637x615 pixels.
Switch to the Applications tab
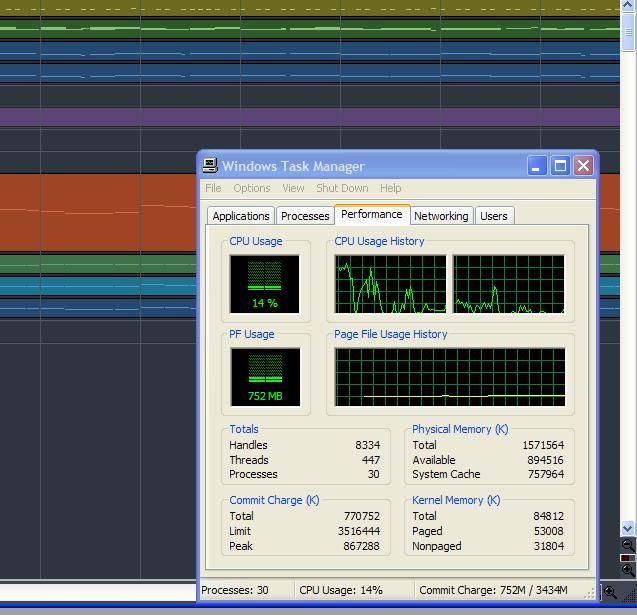click(x=241, y=216)
